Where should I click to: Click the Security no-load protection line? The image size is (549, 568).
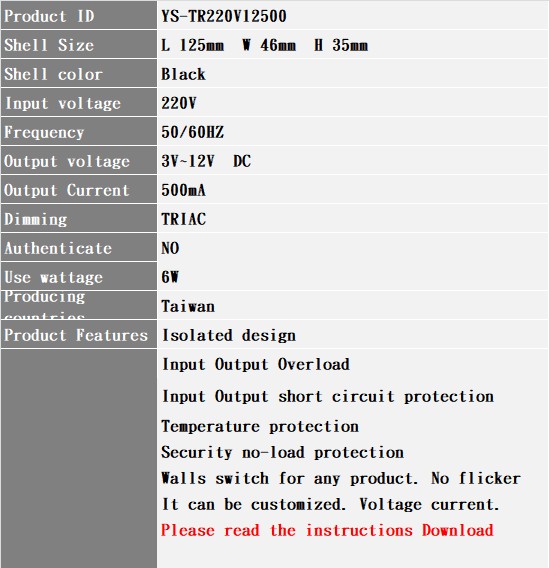click(x=282, y=452)
